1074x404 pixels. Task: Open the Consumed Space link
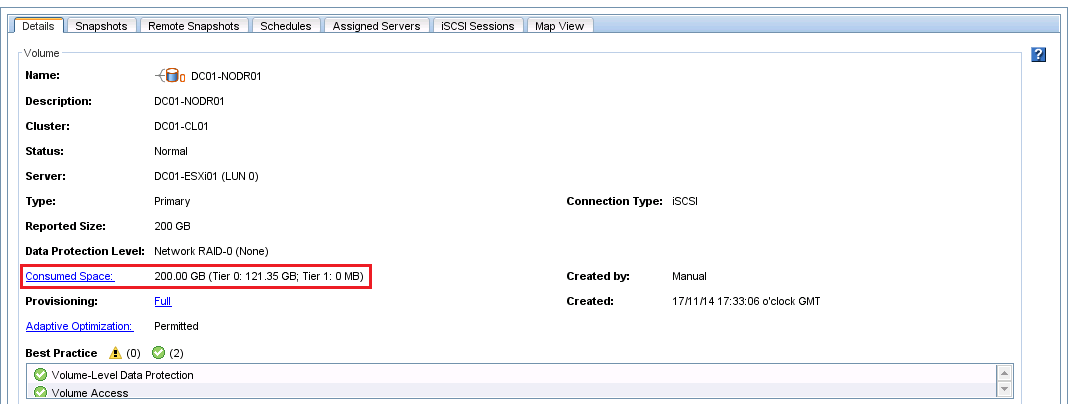pyautogui.click(x=69, y=276)
